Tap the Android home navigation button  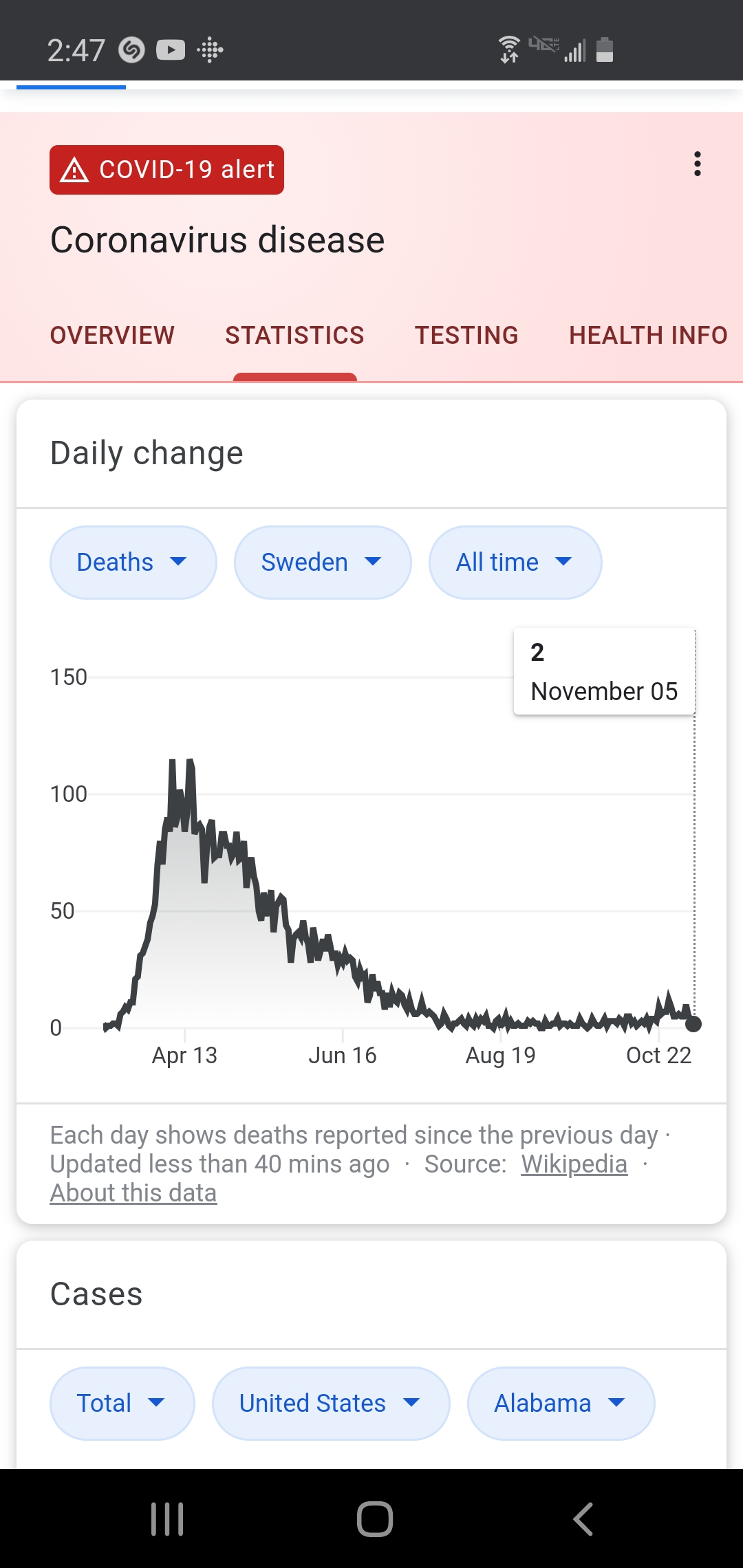pos(374,1518)
